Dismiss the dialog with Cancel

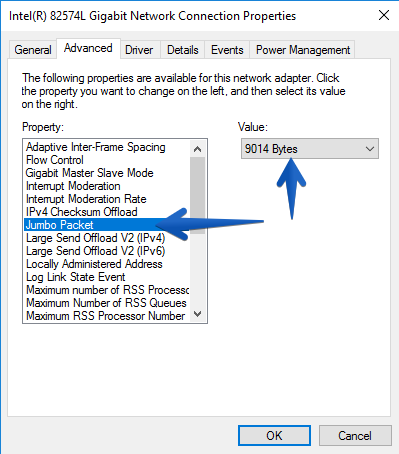[x=355, y=435]
